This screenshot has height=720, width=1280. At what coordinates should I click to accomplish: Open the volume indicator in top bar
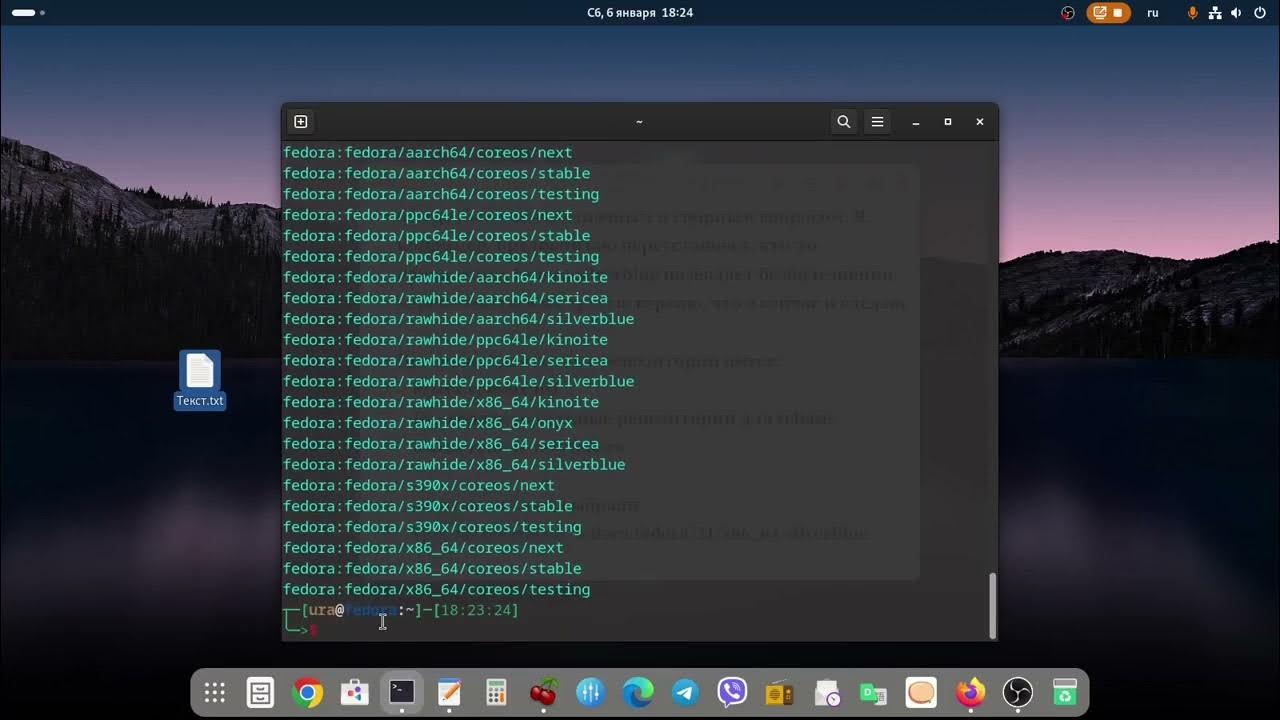point(1237,13)
